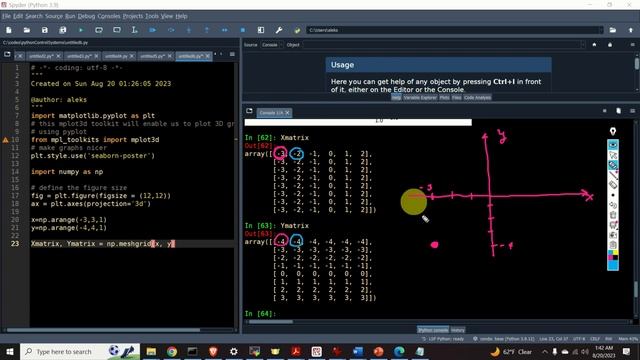Select the eraser in annotation toolbar

click(613, 185)
